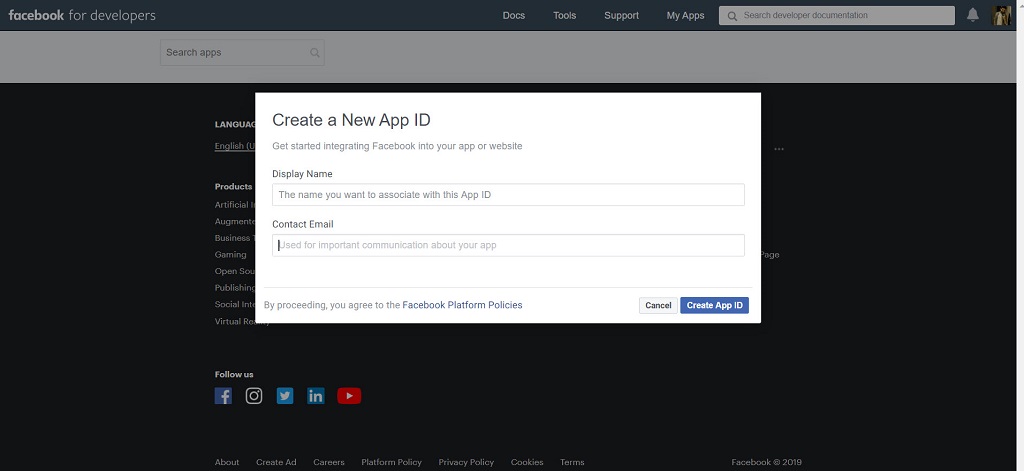The image size is (1024, 471).
Task: Click the three-dots more languages icon
Action: 778,149
